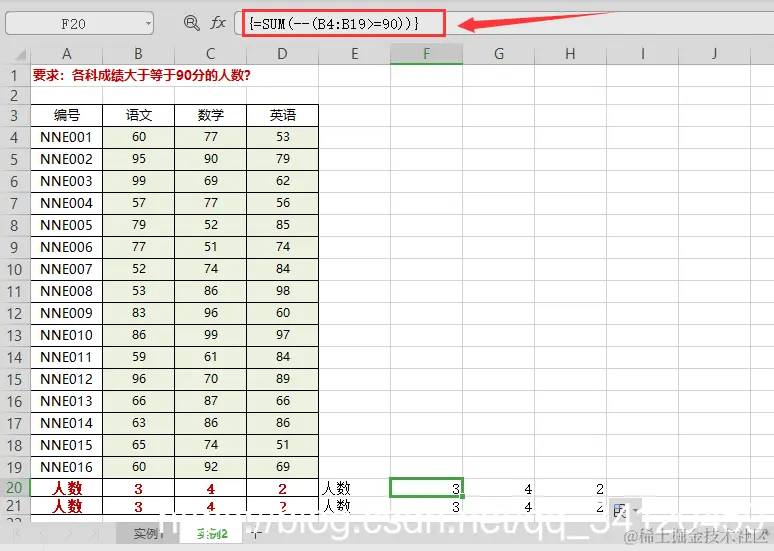774x551 pixels.
Task: Select row 3 header
Action: click(15, 116)
